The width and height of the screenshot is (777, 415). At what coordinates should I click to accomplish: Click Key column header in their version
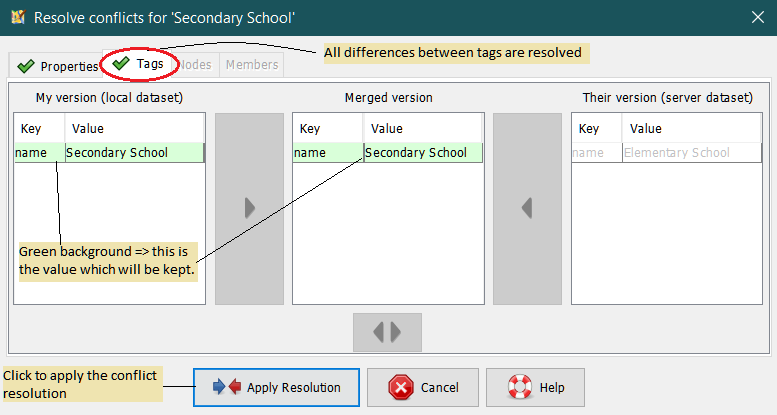tap(590, 128)
